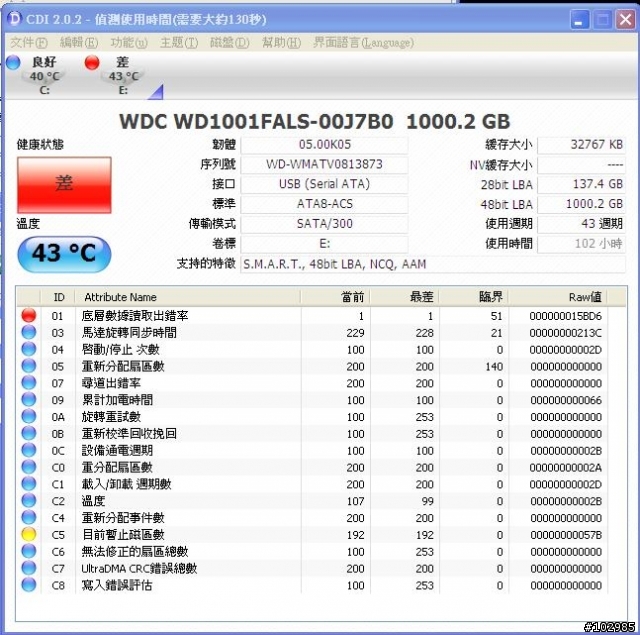Click raw value 00000000057B
The height and width of the screenshot is (635, 640).
pos(566,535)
